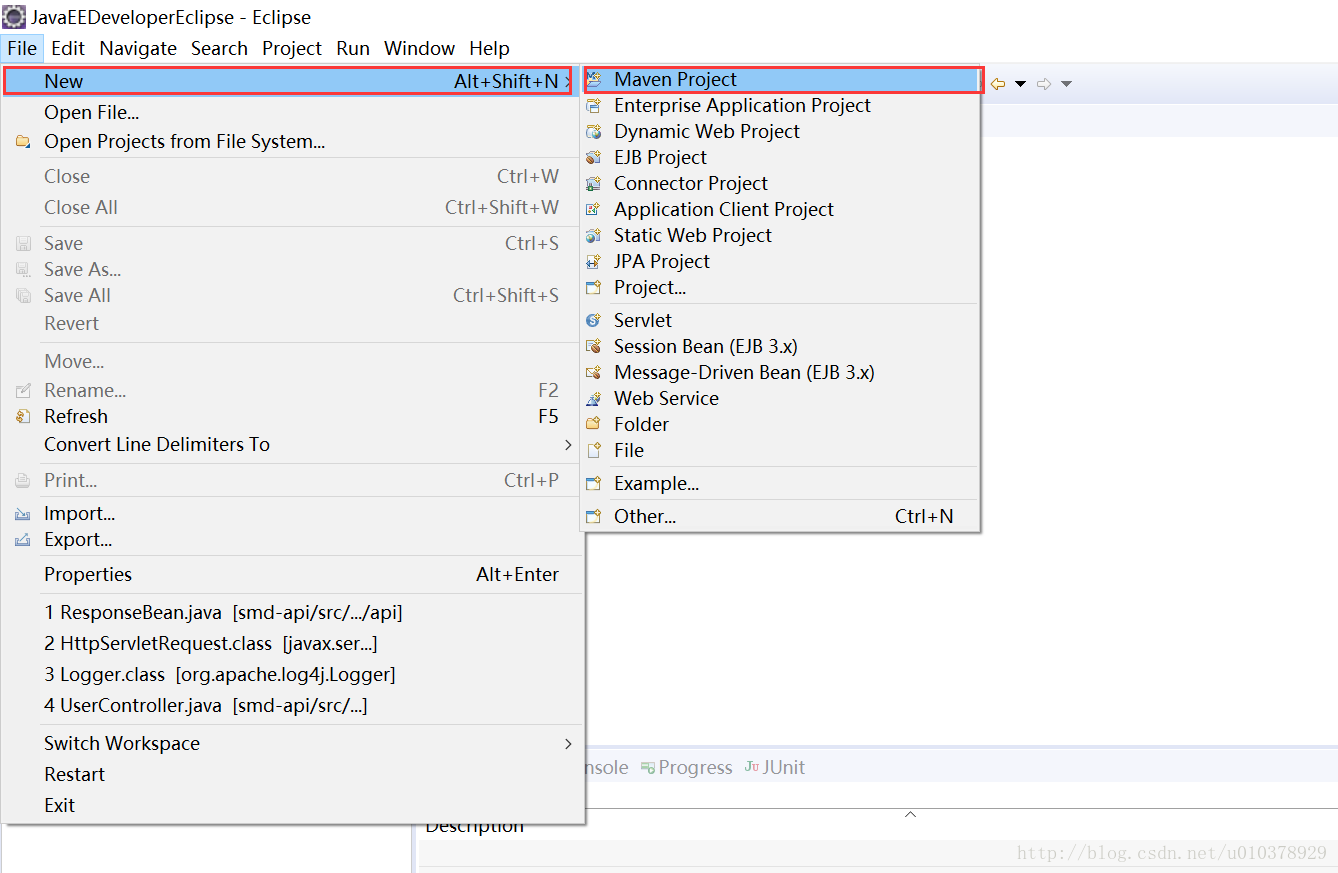Open the Search menu
The image size is (1338, 873).
click(219, 48)
